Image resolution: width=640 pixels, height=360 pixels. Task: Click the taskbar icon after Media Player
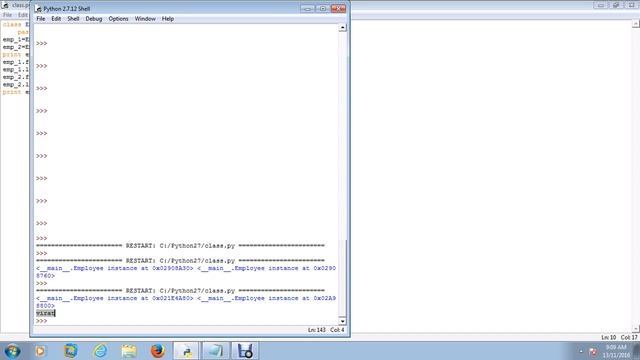(x=71, y=351)
